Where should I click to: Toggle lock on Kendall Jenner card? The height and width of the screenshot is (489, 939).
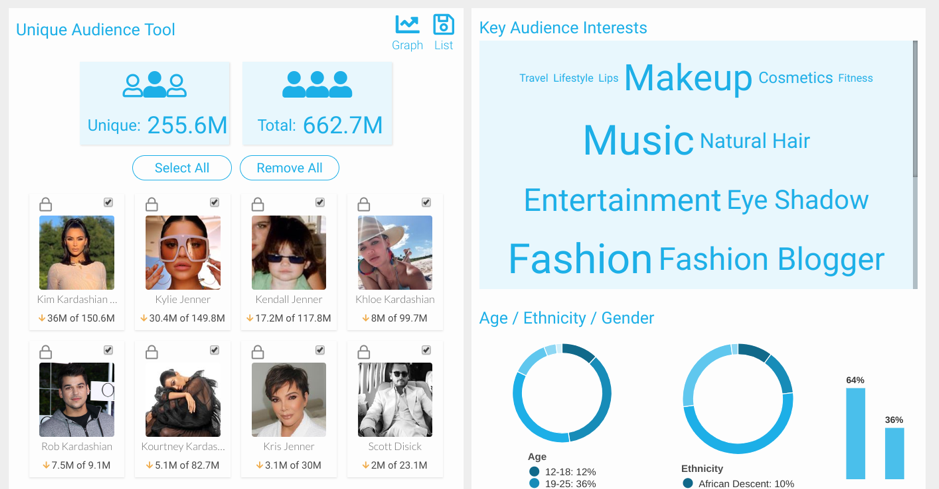258,204
